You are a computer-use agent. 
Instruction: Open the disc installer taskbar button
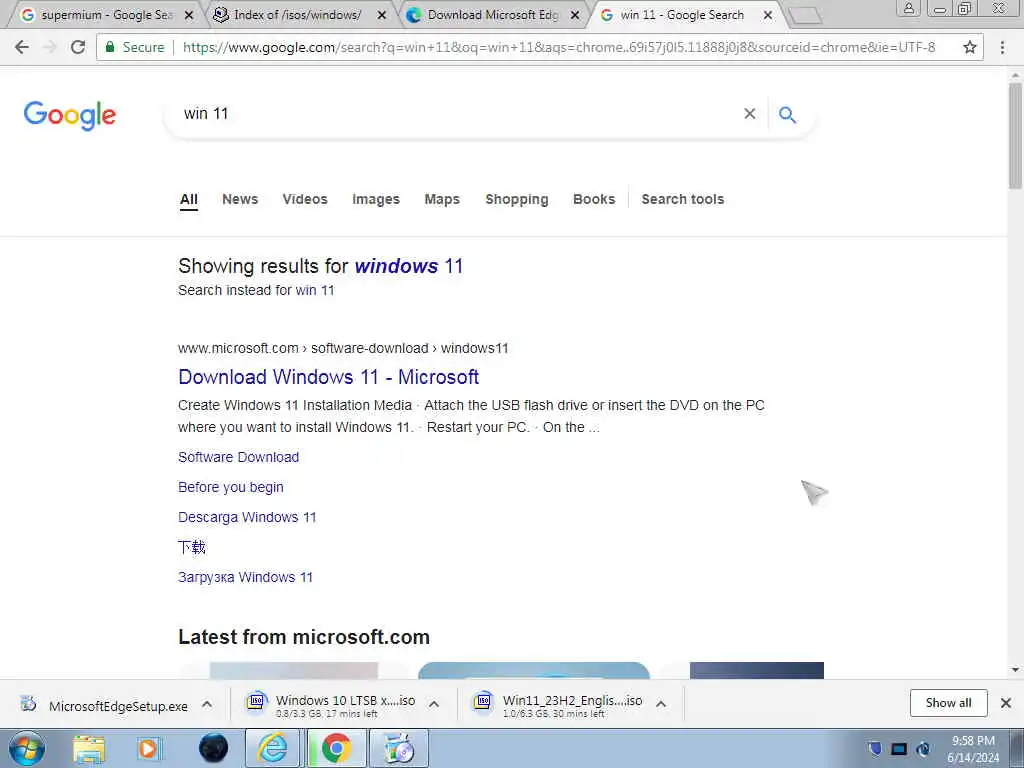pos(399,748)
